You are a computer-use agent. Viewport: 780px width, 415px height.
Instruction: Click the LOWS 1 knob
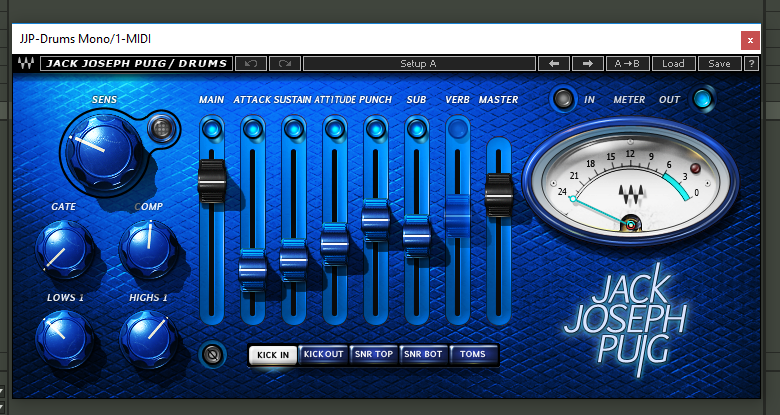tap(65, 339)
